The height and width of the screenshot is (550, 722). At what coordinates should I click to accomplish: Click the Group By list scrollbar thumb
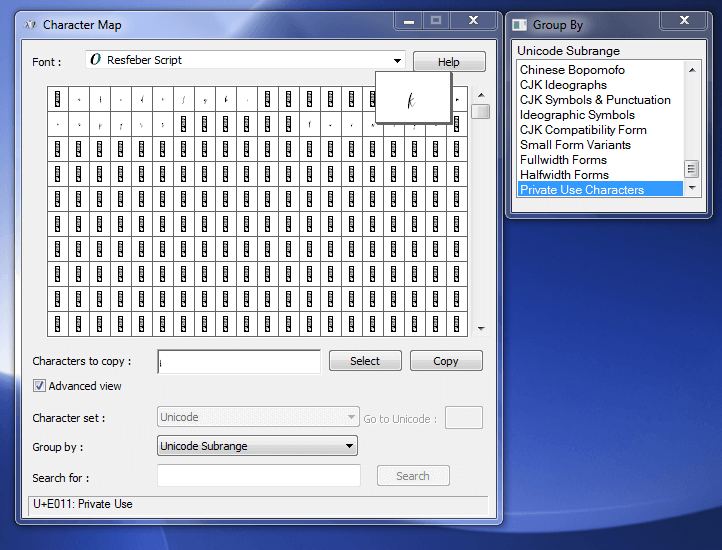click(691, 169)
